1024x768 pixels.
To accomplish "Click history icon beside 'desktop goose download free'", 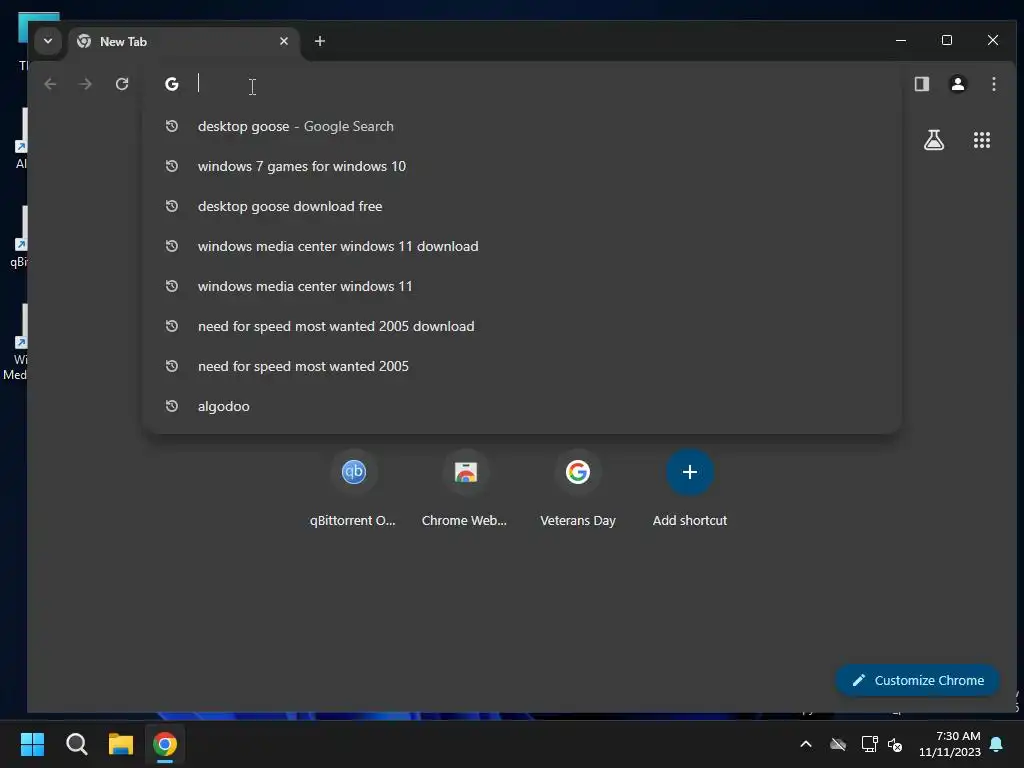I will 172,206.
